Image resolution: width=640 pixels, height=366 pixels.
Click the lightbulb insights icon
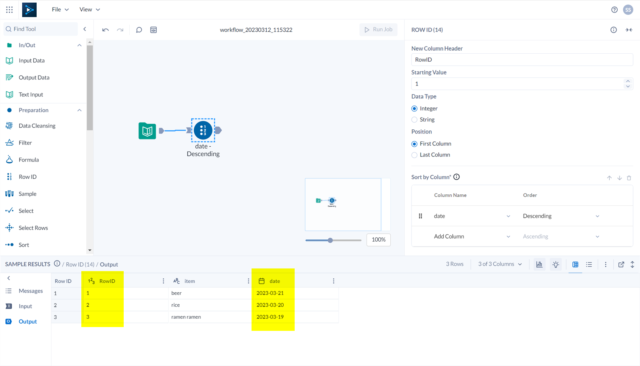coord(556,264)
